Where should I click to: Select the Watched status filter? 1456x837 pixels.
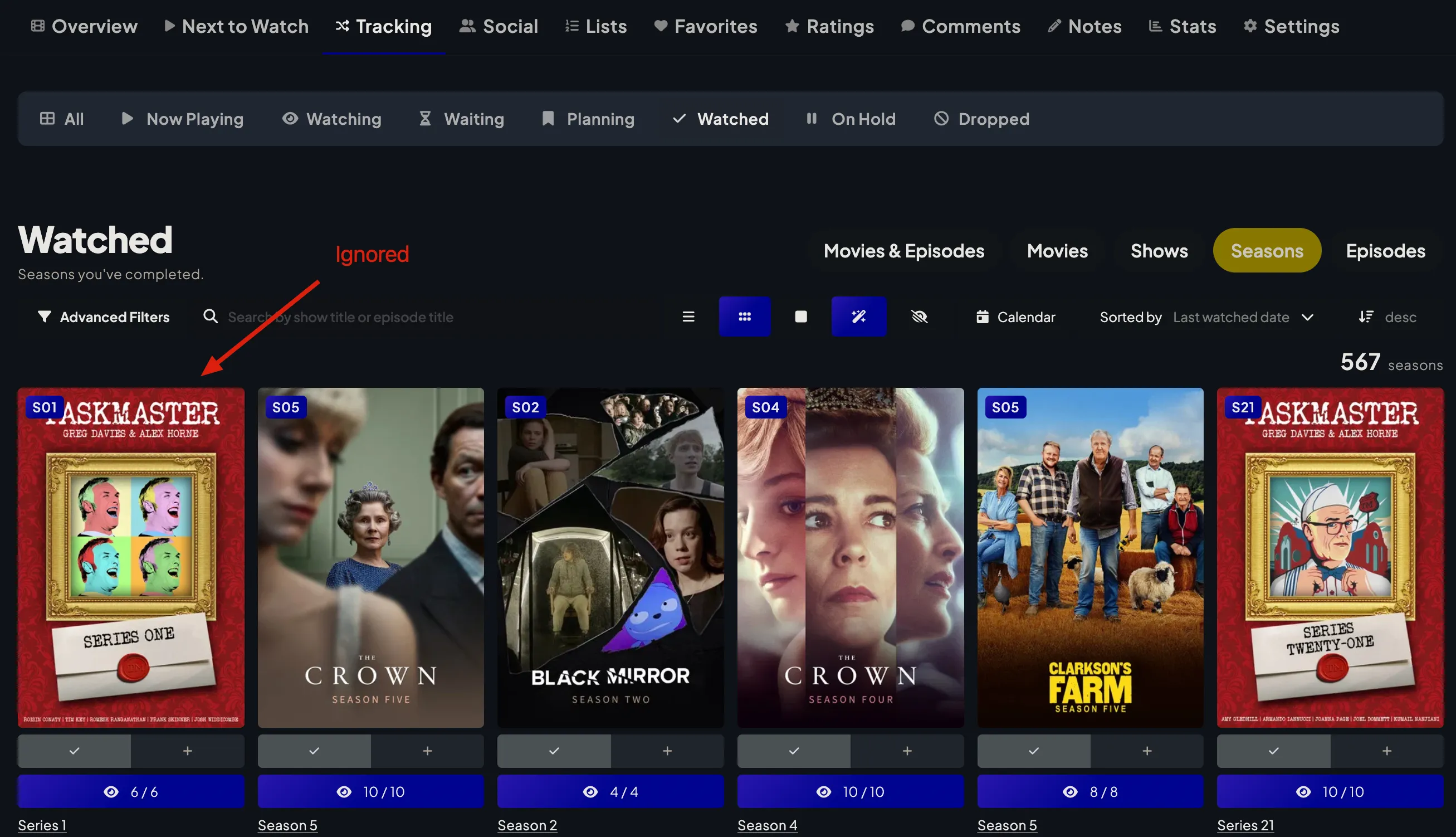click(721, 119)
